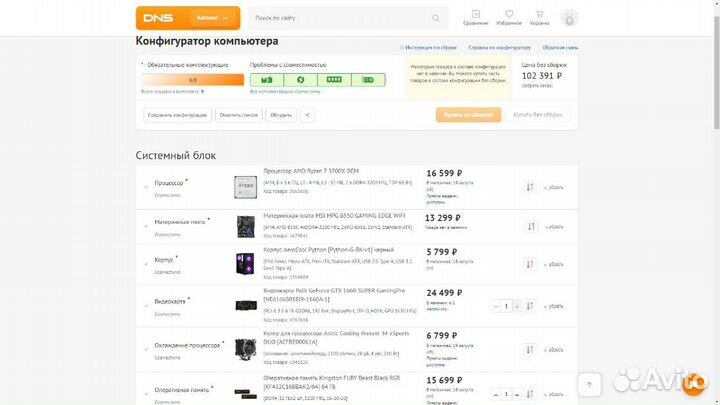Open the DNS home logo
The height and width of the screenshot is (405, 720).
pyautogui.click(x=158, y=18)
